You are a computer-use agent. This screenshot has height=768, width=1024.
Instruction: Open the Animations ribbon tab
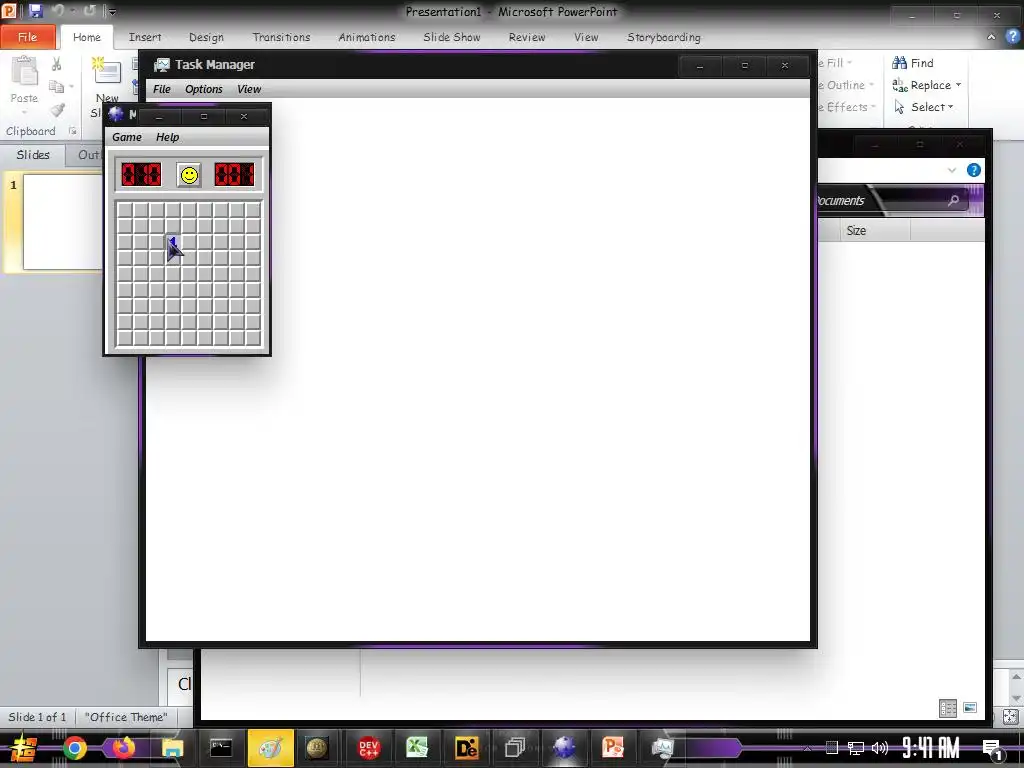pyautogui.click(x=367, y=37)
